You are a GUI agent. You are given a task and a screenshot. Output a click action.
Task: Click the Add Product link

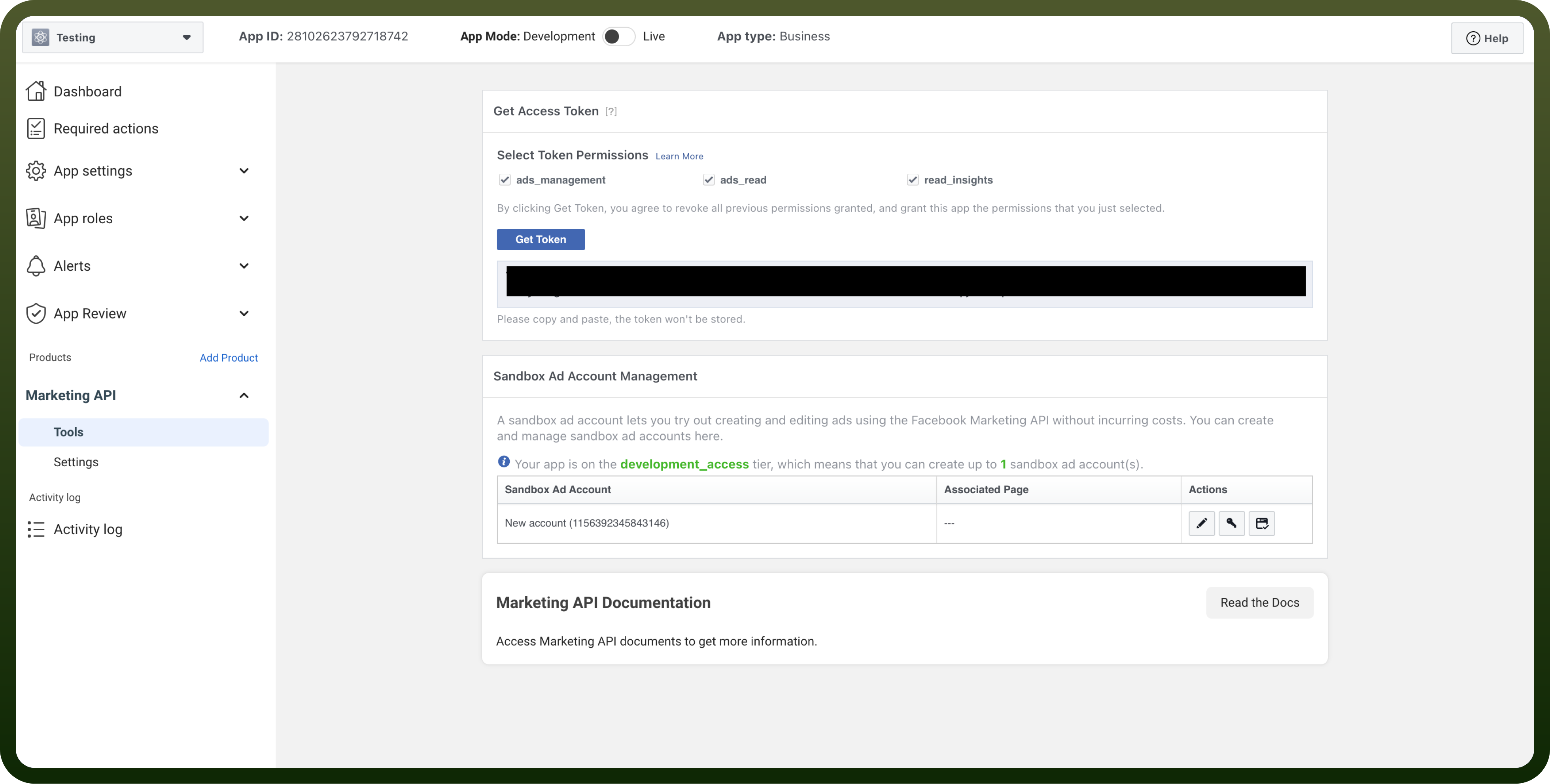pyautogui.click(x=229, y=358)
